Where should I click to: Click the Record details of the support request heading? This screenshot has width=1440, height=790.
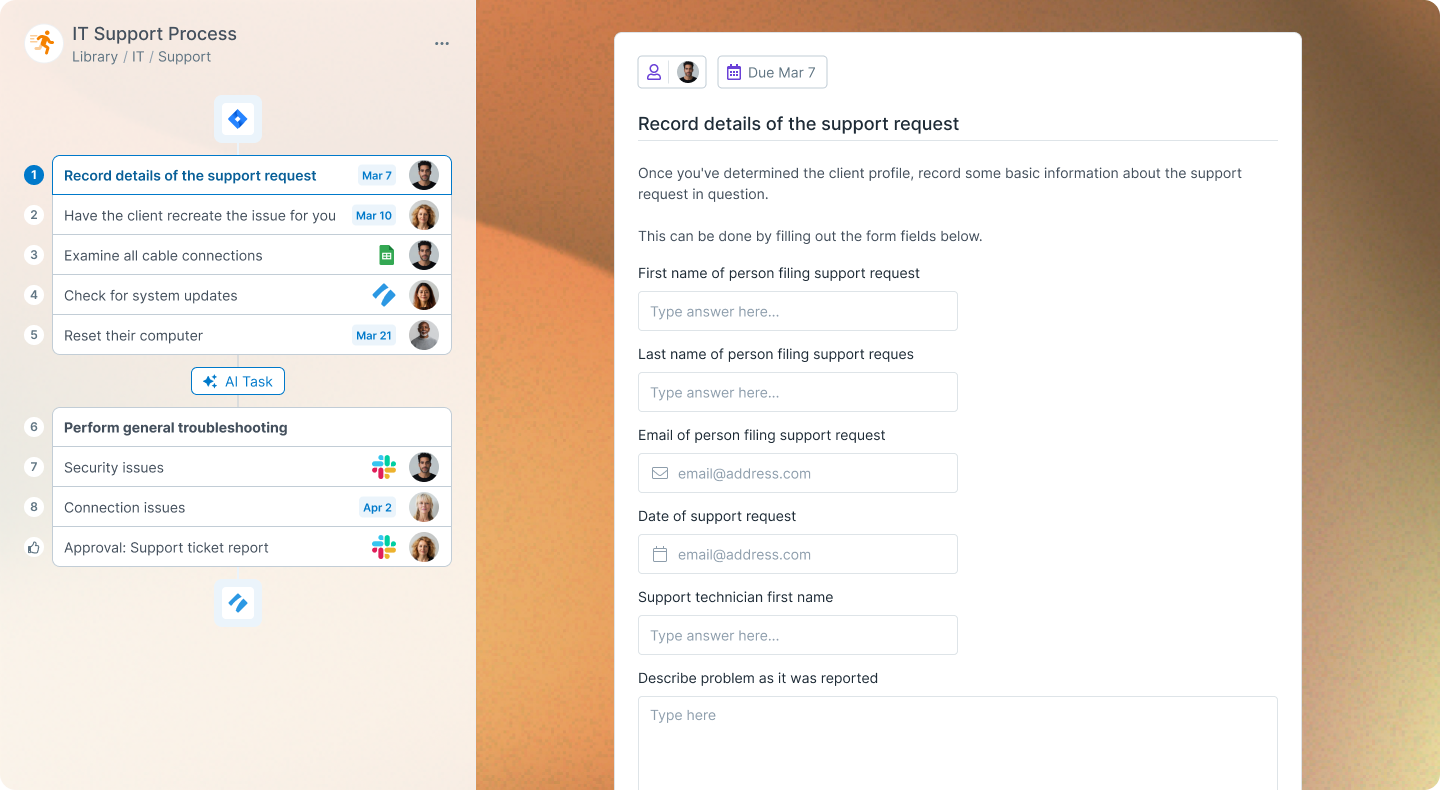tap(798, 124)
